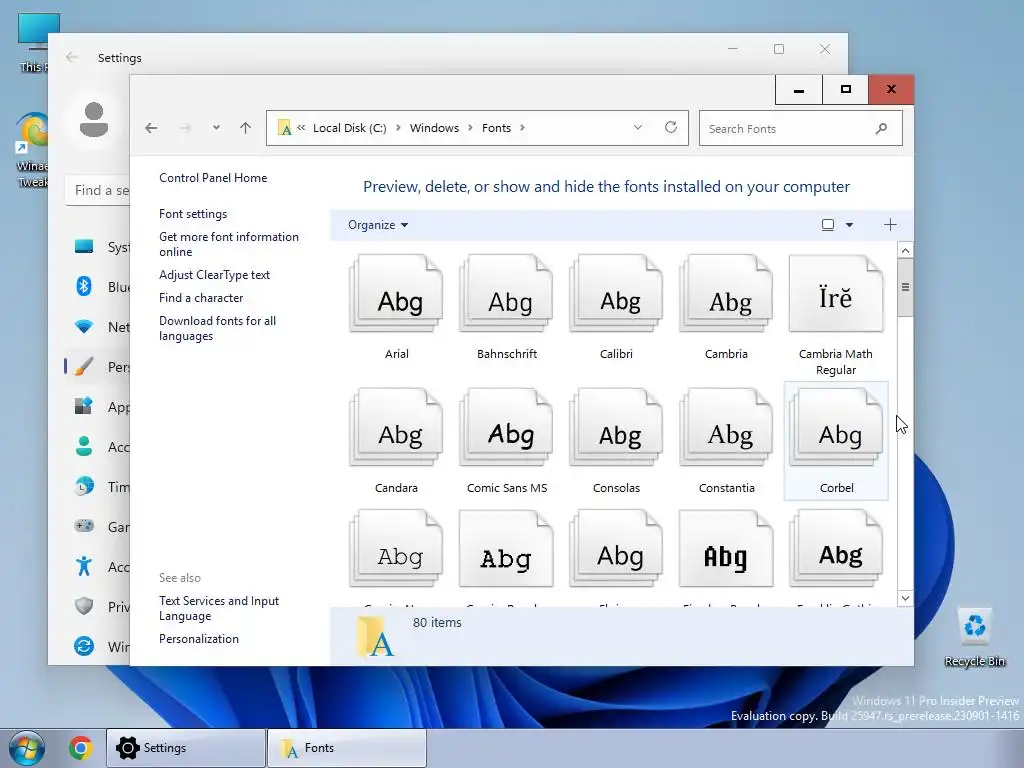Switch to Settings taskbar button
This screenshot has height=768, width=1024.
click(x=185, y=748)
